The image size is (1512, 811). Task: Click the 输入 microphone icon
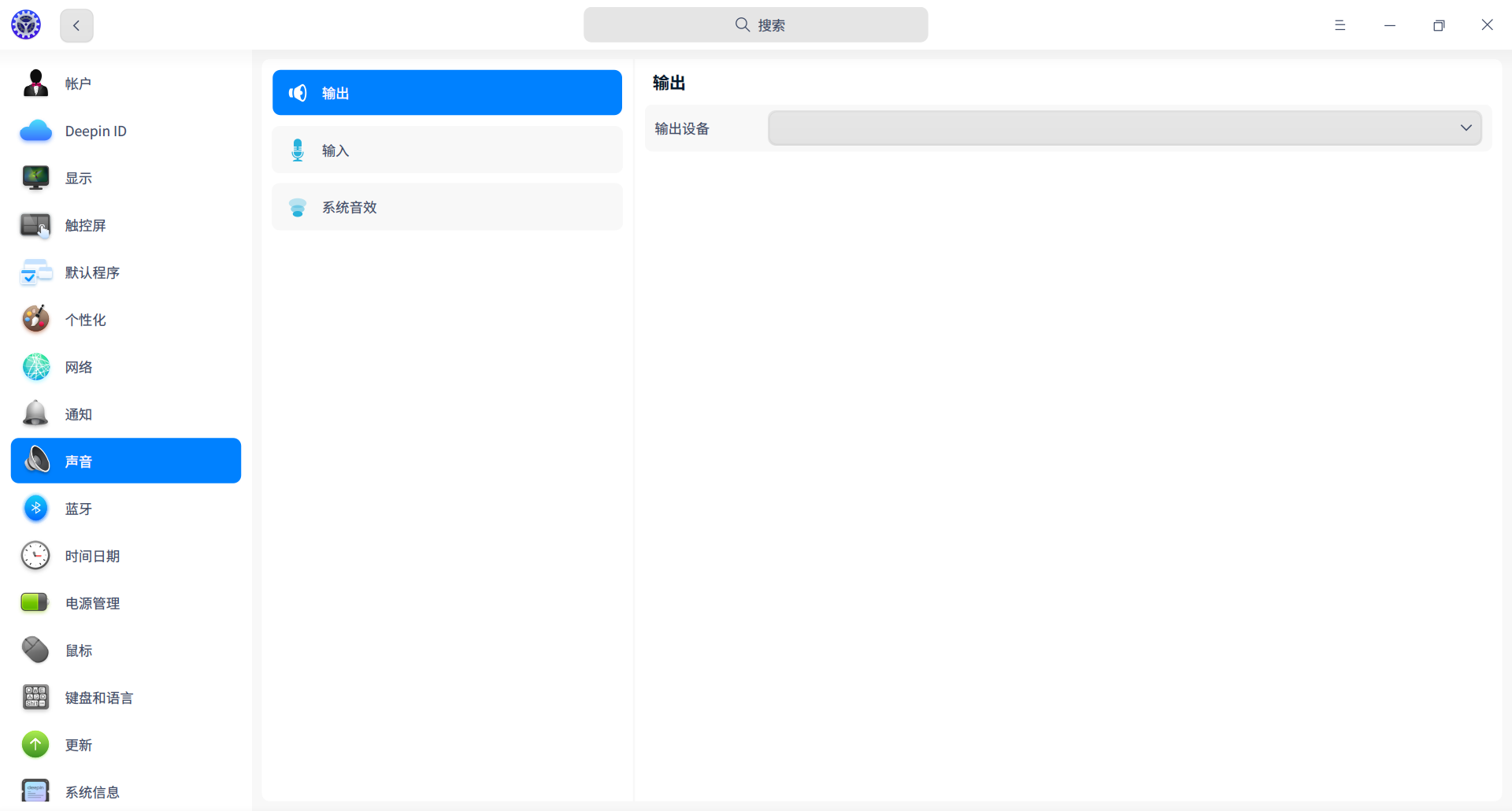point(298,150)
